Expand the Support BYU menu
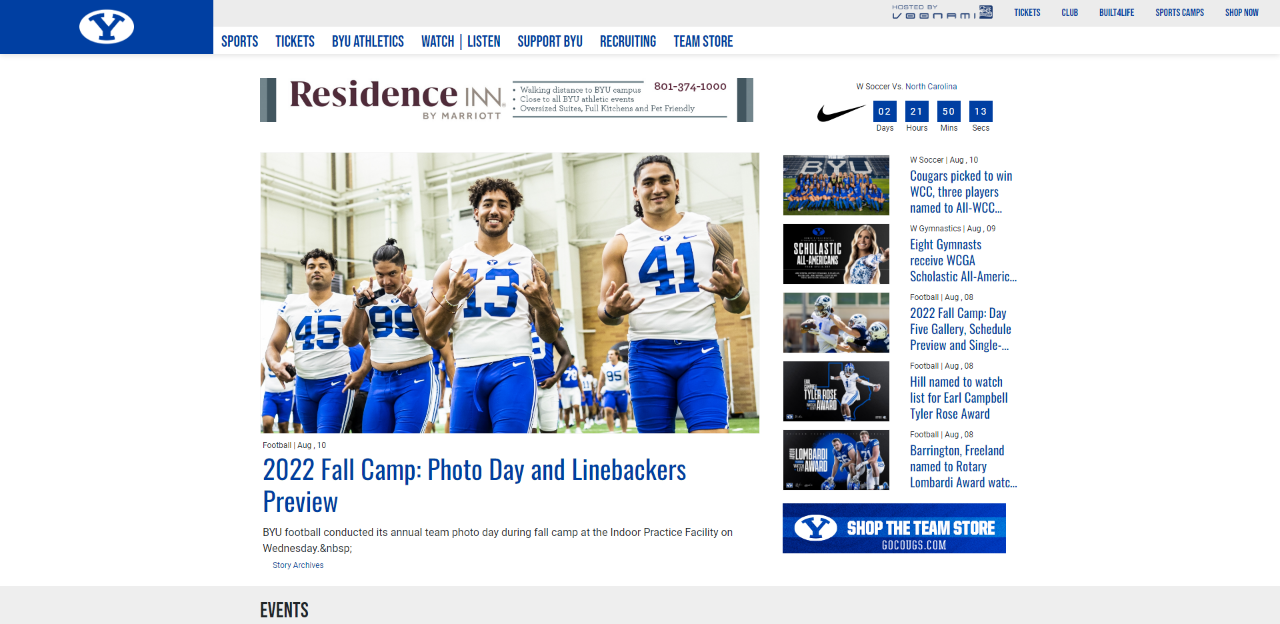The image size is (1280, 624). click(550, 41)
